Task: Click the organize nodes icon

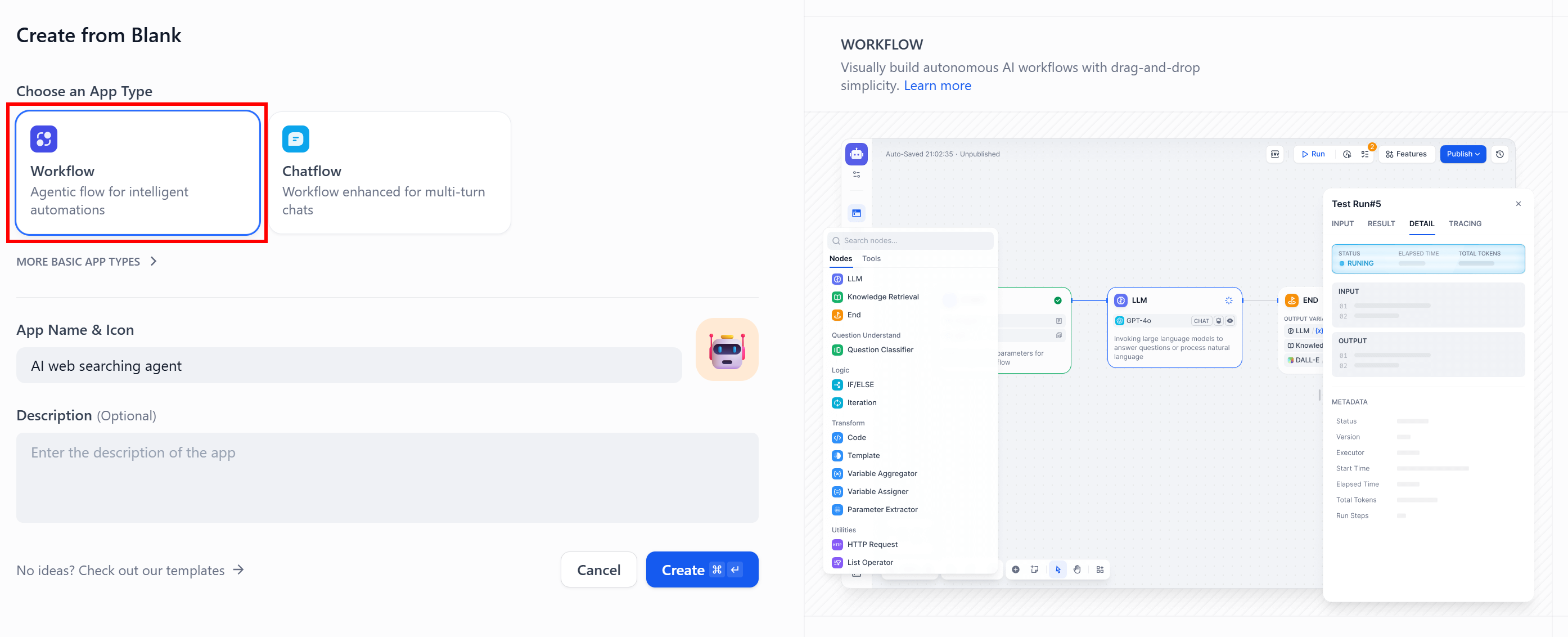Action: [1100, 569]
